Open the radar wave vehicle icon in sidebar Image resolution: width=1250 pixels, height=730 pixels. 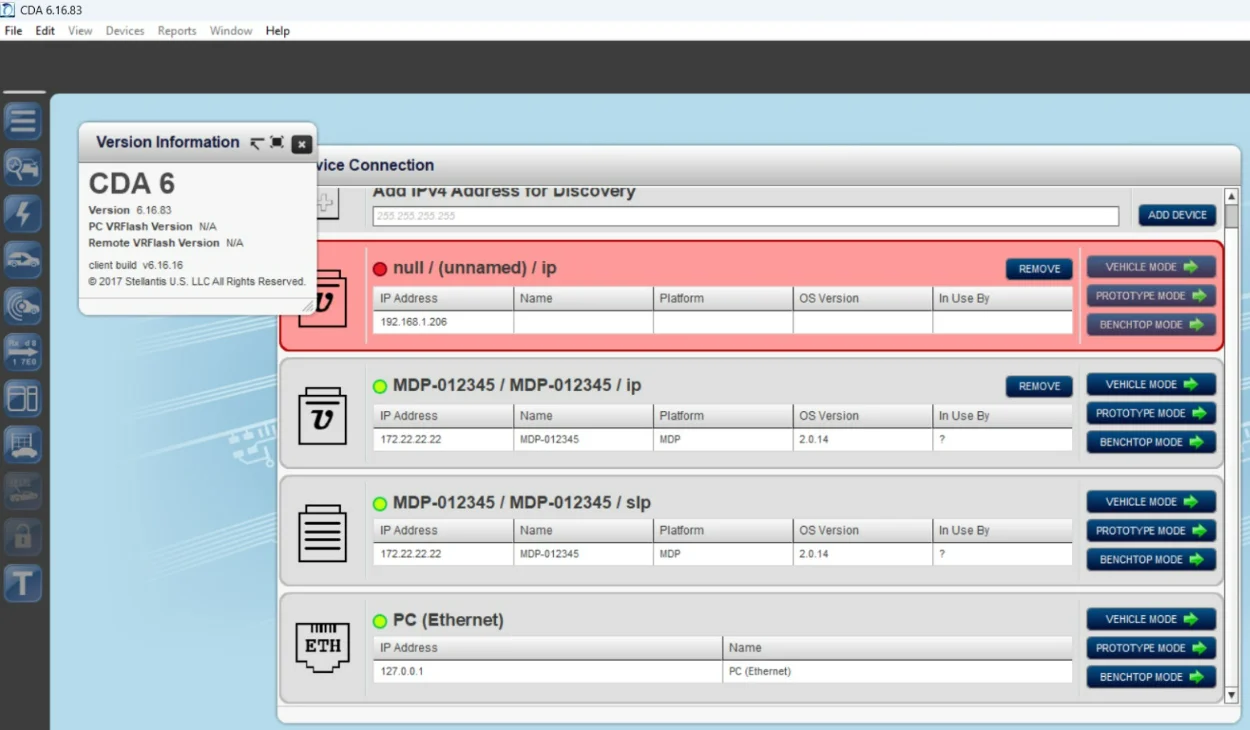pos(23,305)
